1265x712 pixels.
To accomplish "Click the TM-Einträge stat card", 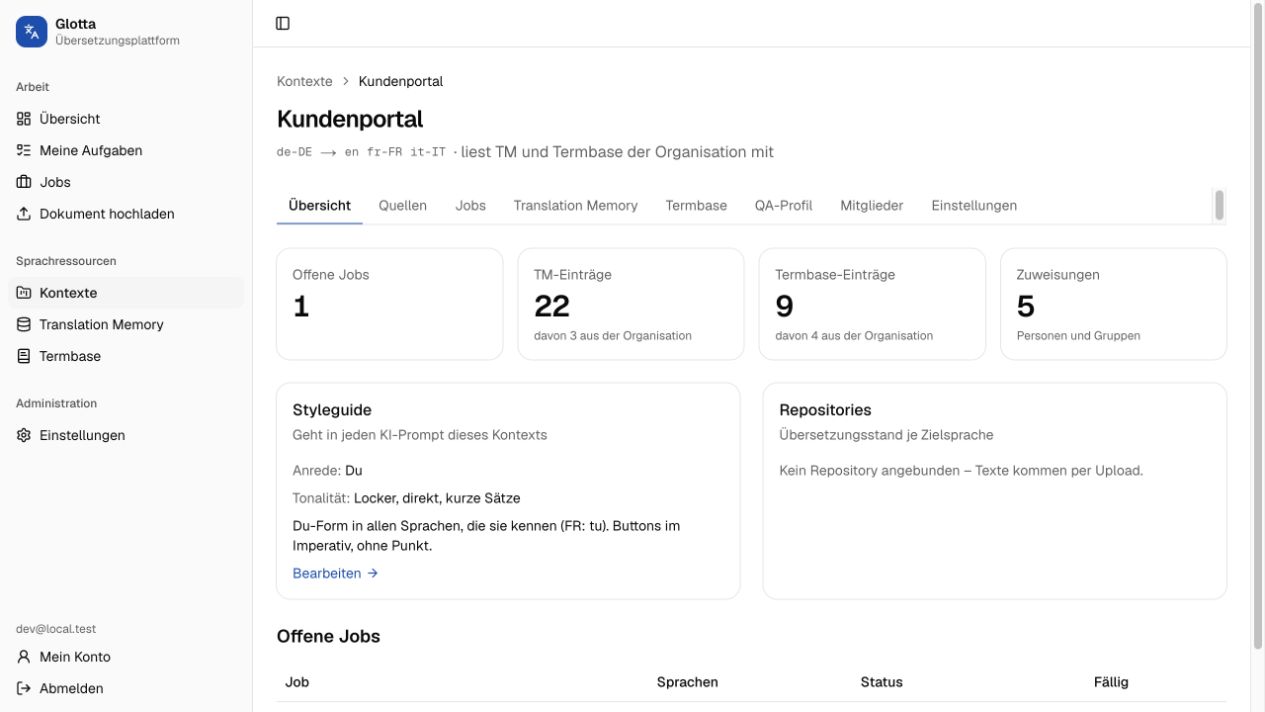I will click(x=631, y=304).
